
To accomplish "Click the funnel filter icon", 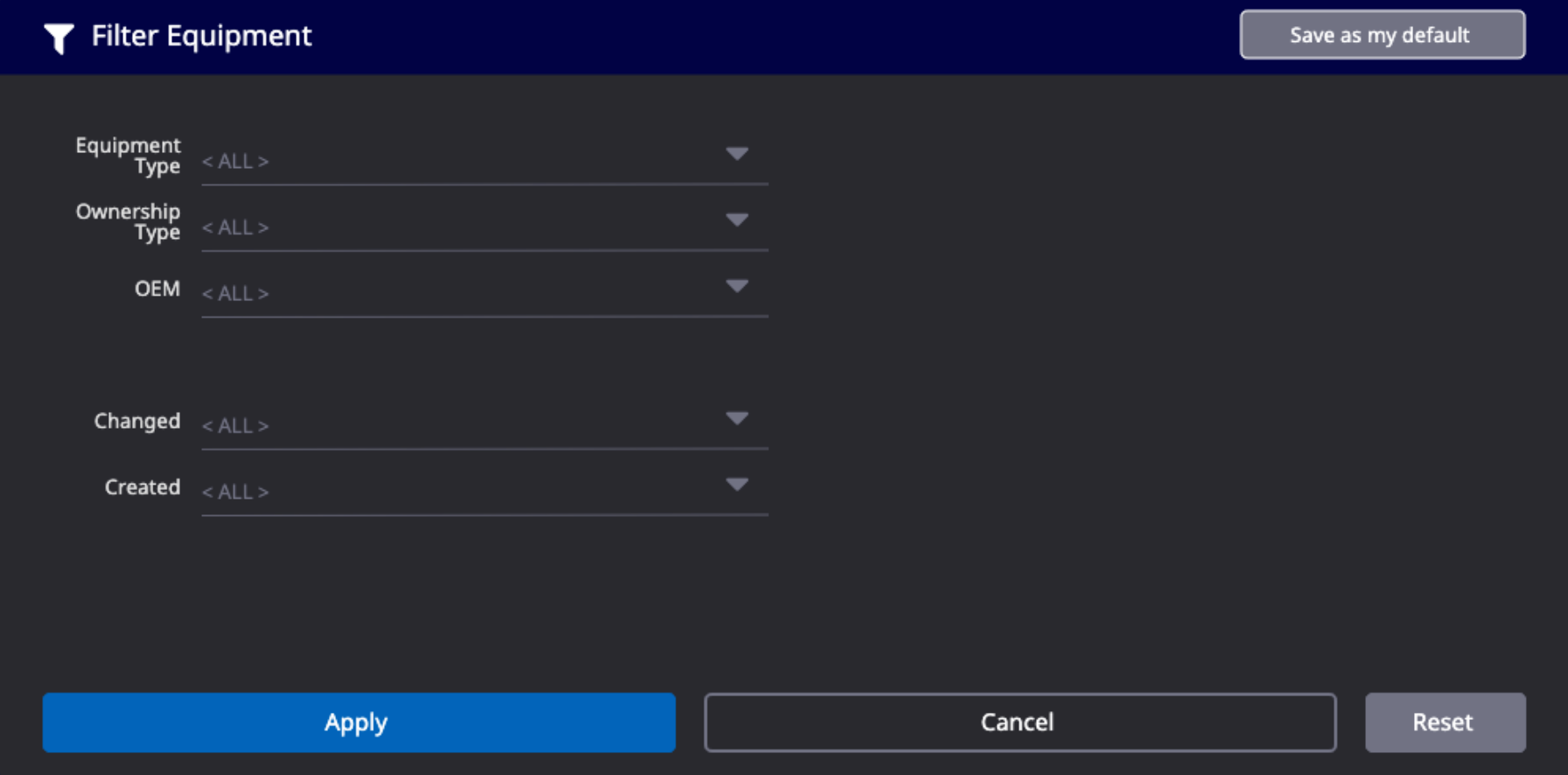I will (59, 38).
